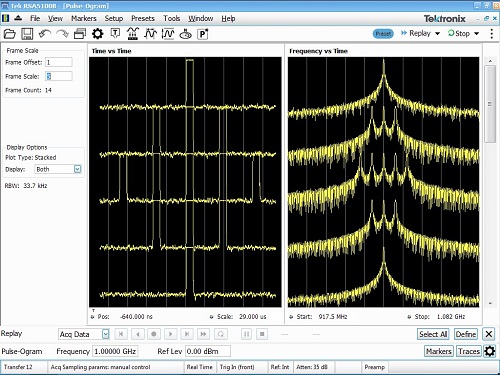Image resolution: width=500 pixels, height=375 pixels.
Task: Open the Display dropdown set to Both
Action: 58,169
